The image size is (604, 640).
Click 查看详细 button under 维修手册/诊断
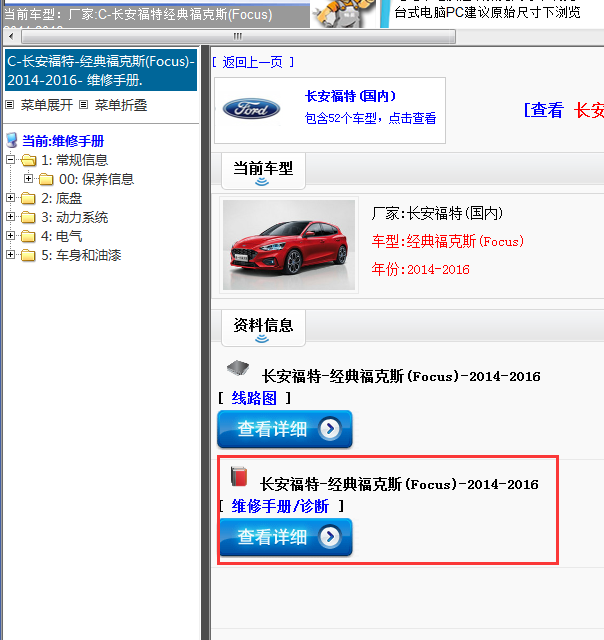pos(286,537)
